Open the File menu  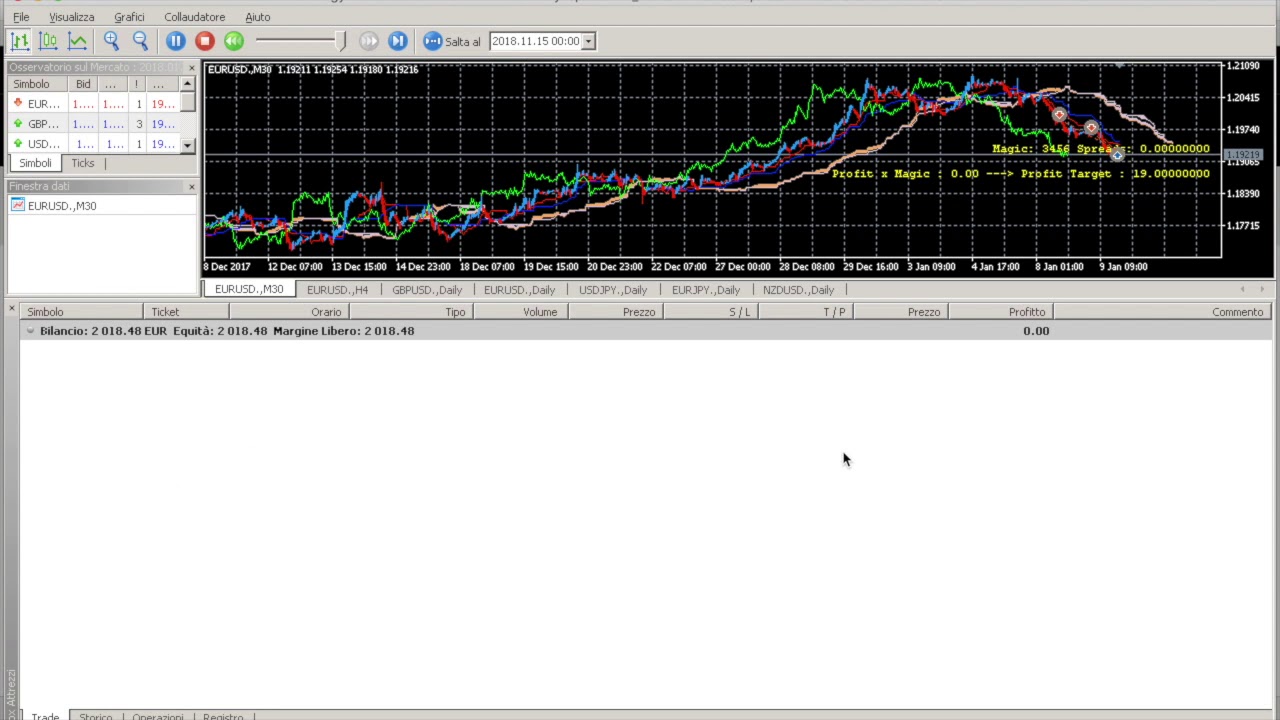[21, 17]
